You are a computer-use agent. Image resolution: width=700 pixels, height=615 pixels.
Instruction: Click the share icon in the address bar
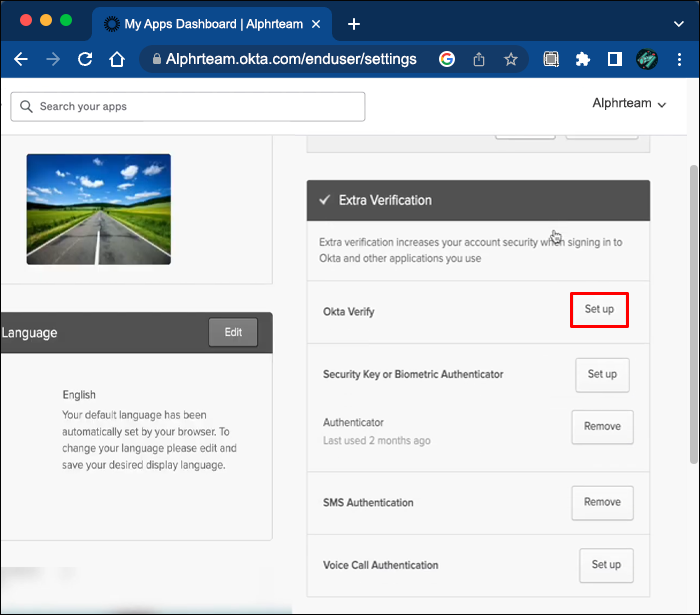click(x=479, y=60)
